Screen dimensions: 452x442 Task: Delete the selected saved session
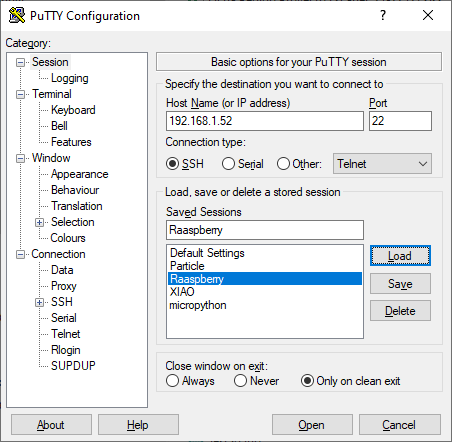[400, 311]
